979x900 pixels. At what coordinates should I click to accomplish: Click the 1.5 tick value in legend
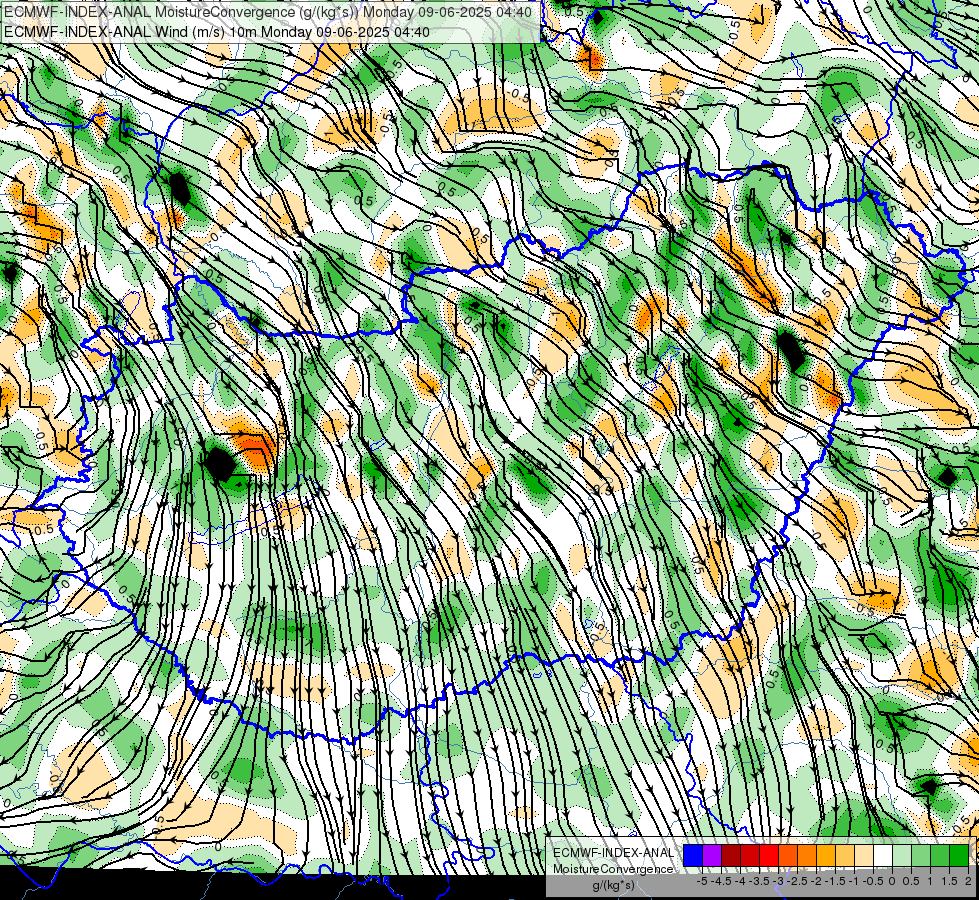949,881
